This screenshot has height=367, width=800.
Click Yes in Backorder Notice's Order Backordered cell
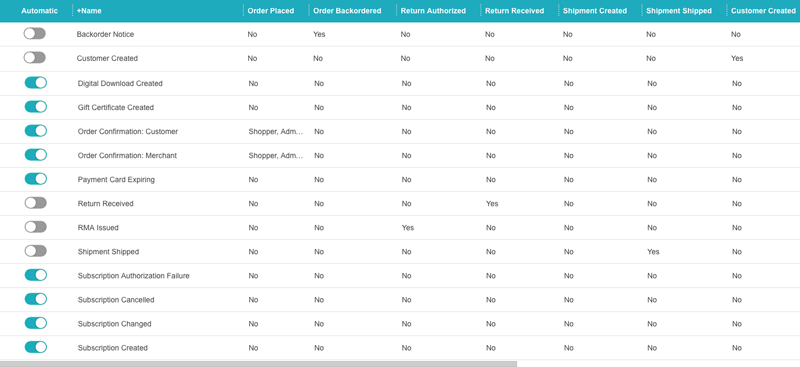(319, 34)
